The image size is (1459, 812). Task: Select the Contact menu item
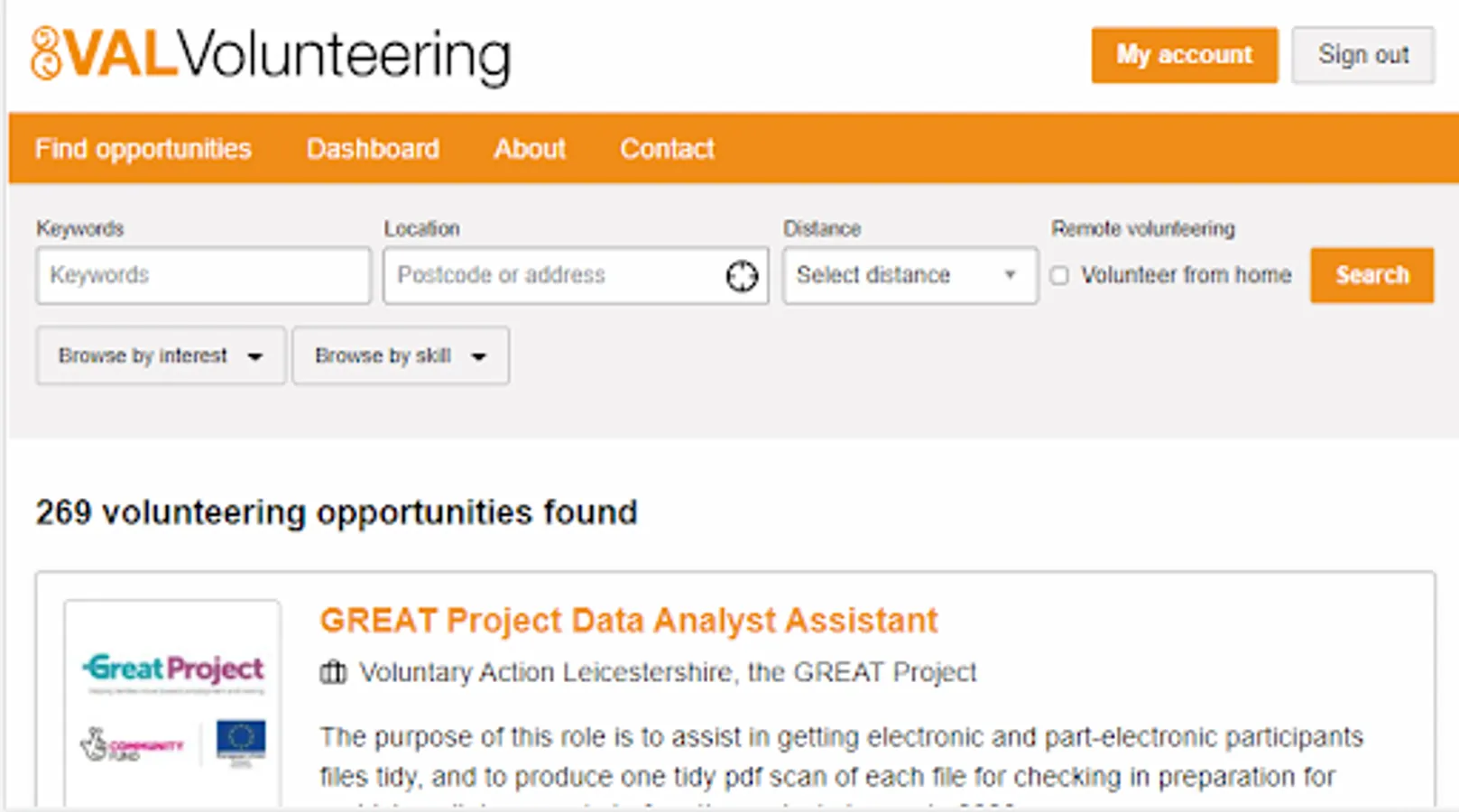pyautogui.click(x=667, y=149)
